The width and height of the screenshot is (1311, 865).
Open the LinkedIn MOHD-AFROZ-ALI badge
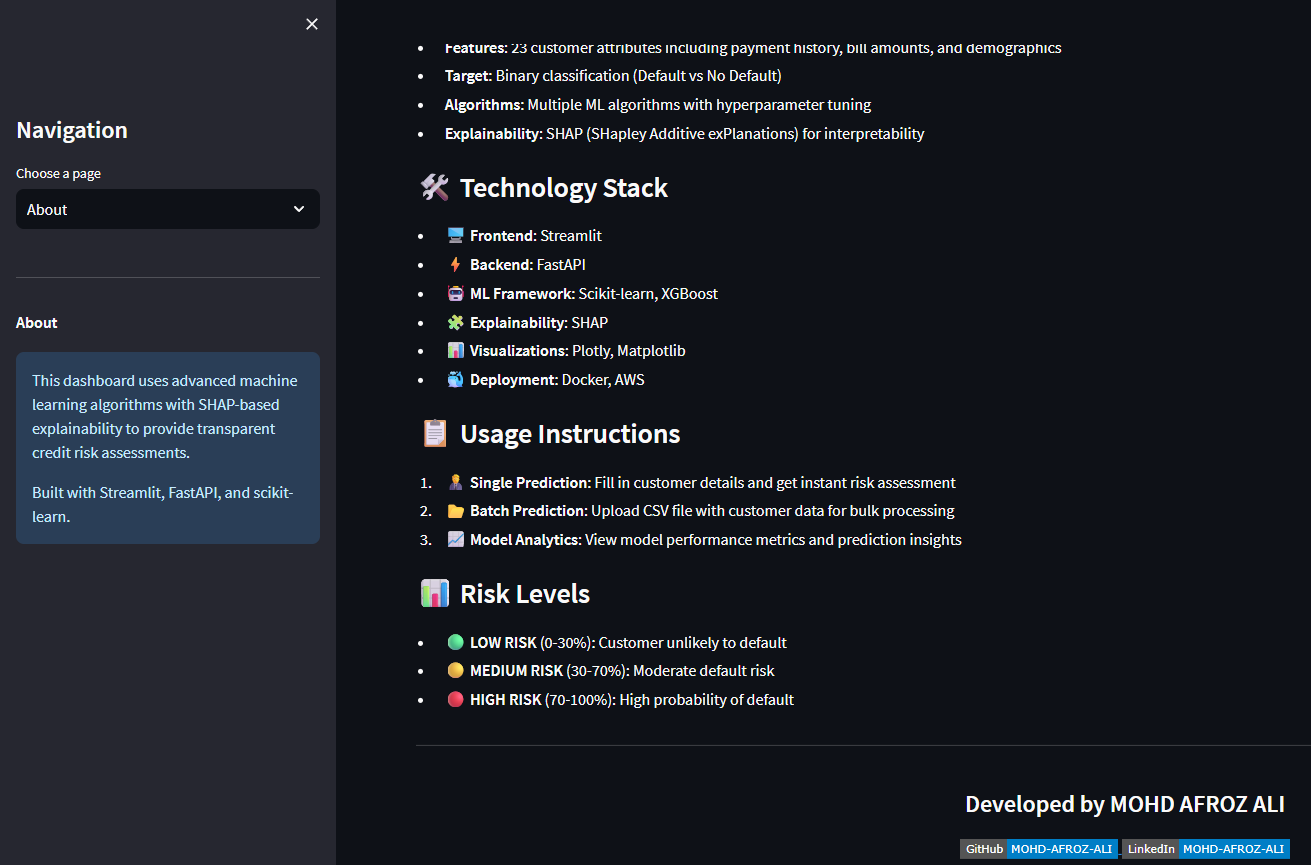[x=1205, y=849]
